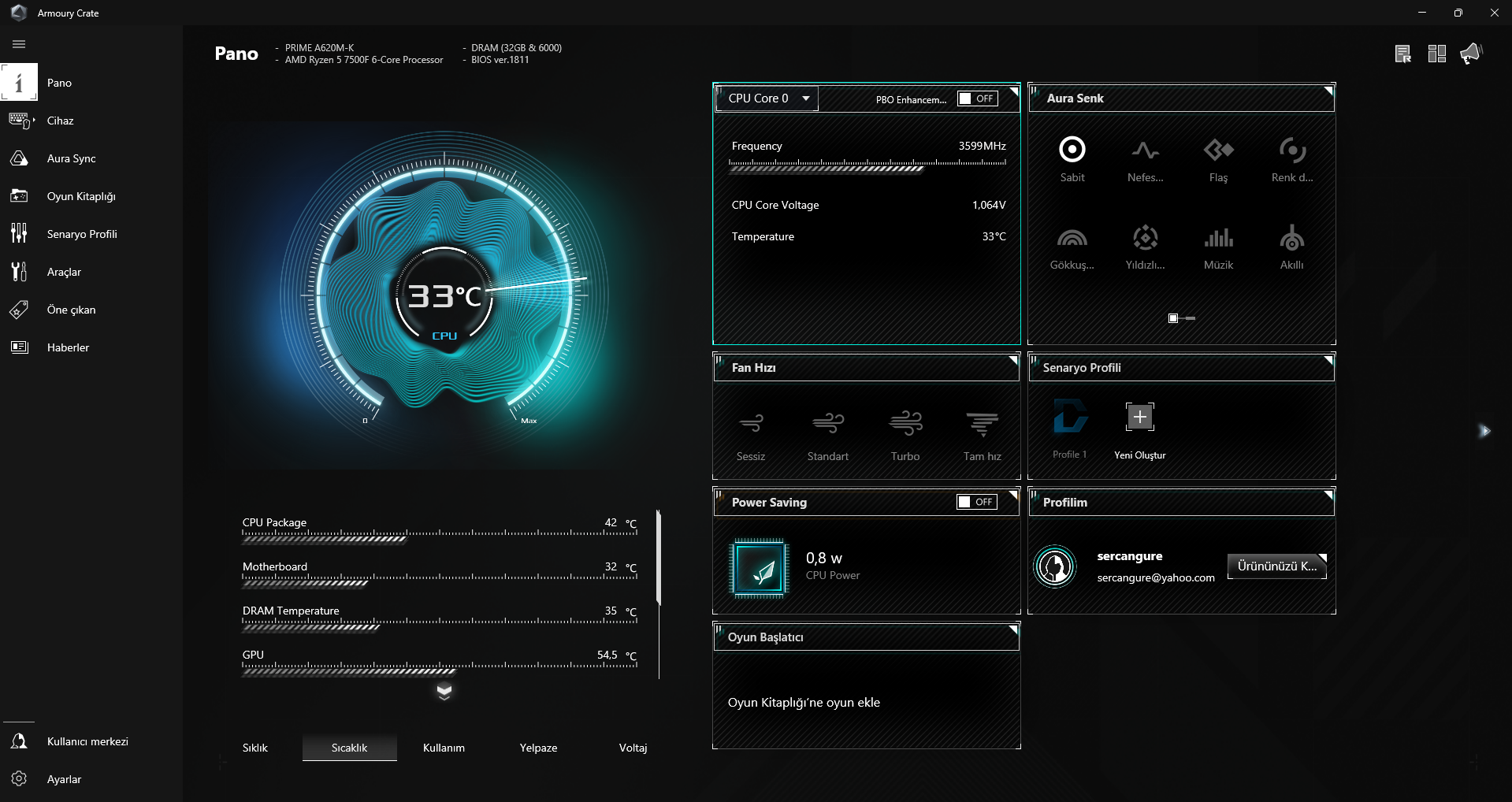Select Akıllı smart Aura effect
The width and height of the screenshot is (1512, 802).
pos(1291,247)
